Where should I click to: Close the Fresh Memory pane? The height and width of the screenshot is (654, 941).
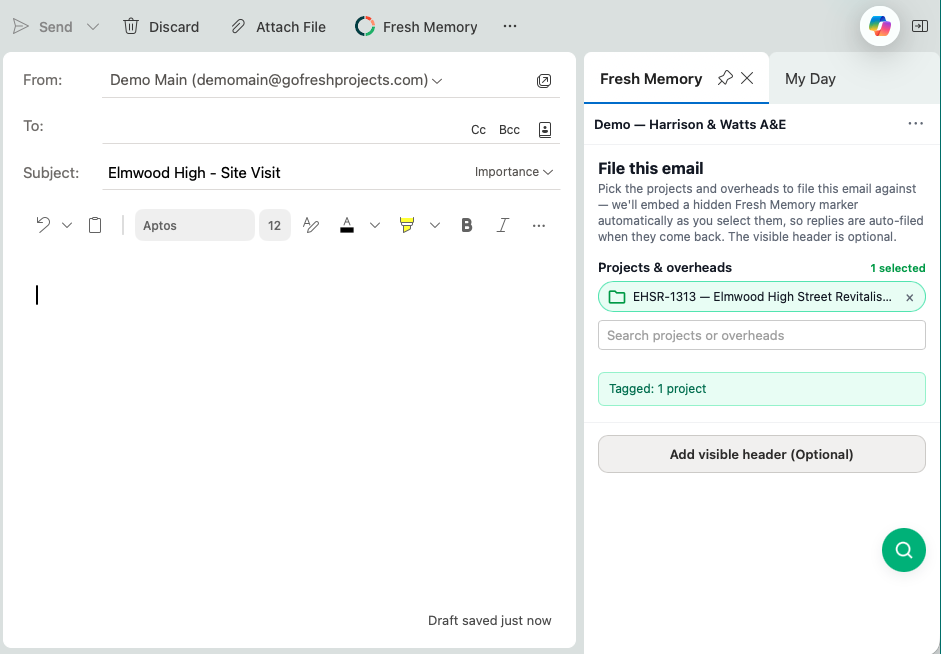(x=747, y=78)
